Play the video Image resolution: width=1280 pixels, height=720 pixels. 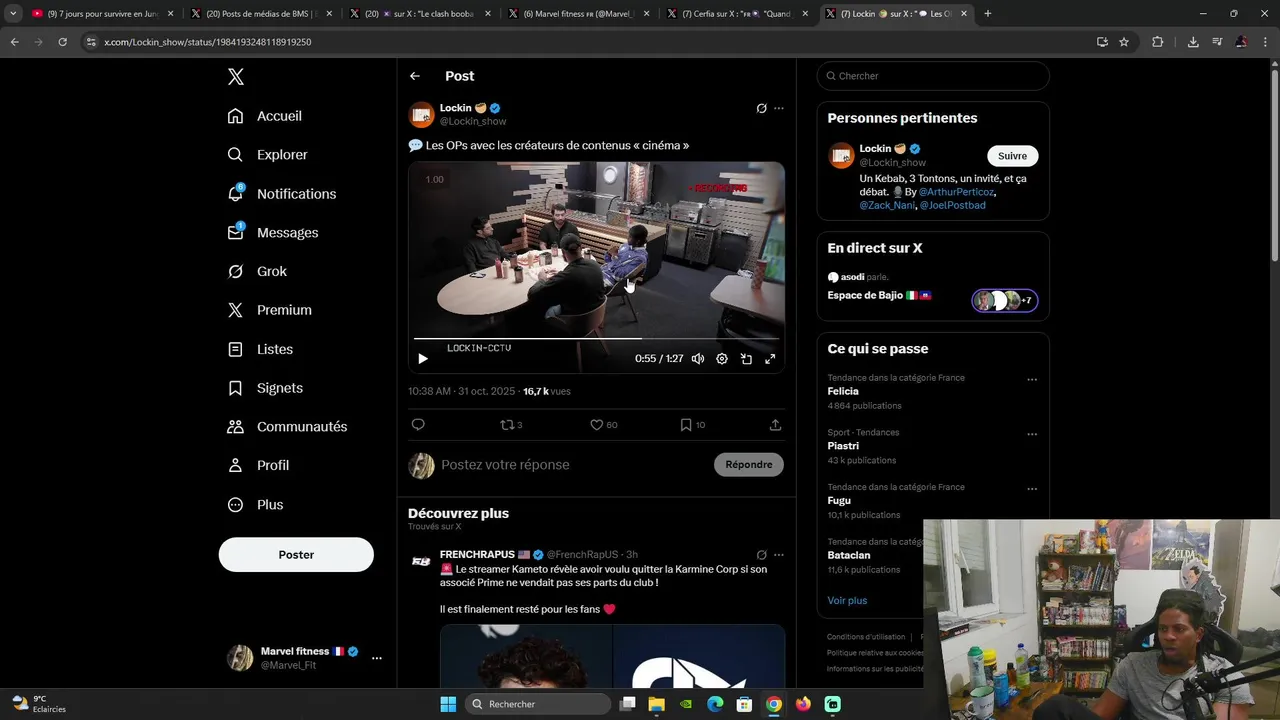[x=423, y=359]
